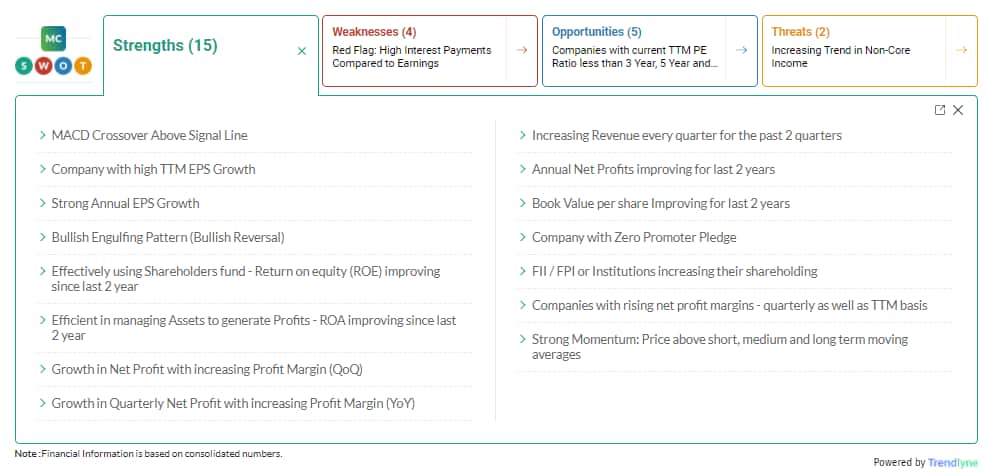Open the Powered by Trendlyne link
This screenshot has width=988, height=475.
coord(926,462)
